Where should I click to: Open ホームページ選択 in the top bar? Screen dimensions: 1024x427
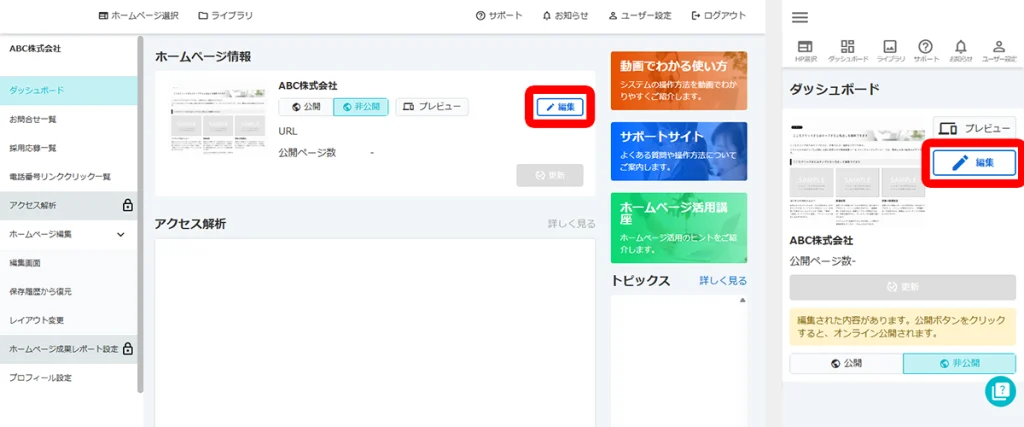(138, 15)
